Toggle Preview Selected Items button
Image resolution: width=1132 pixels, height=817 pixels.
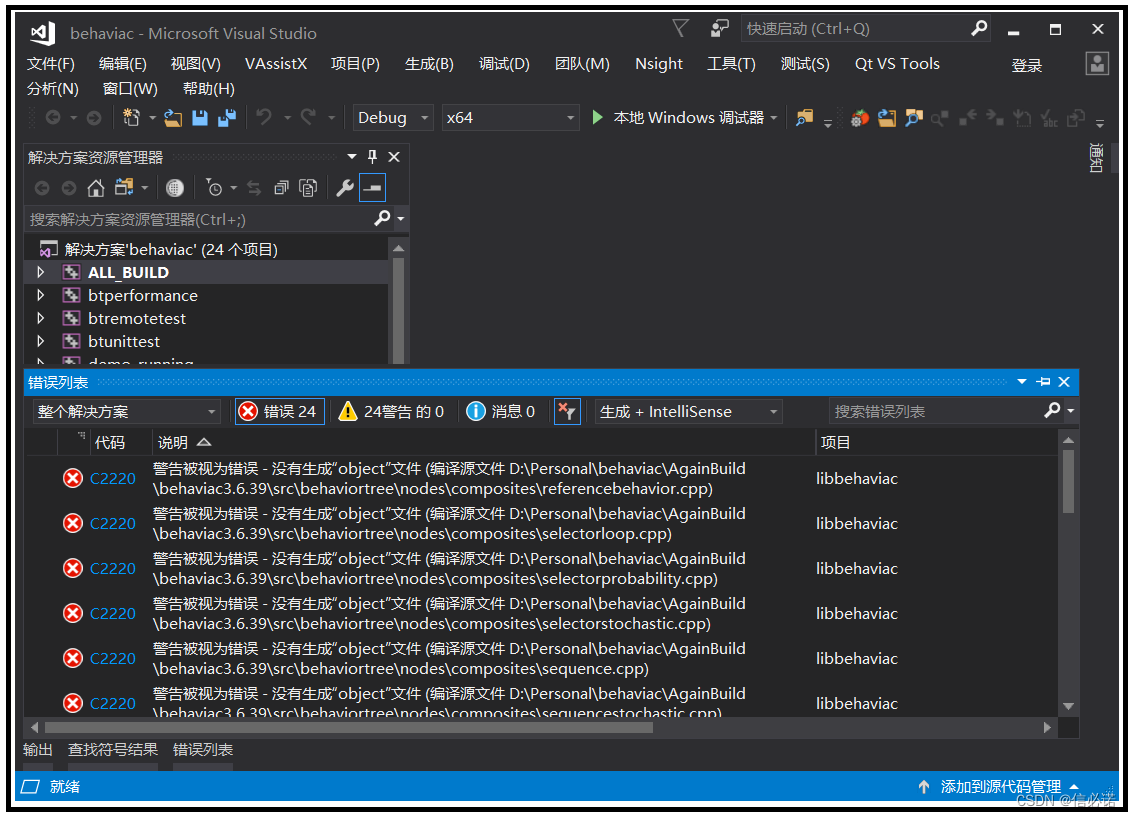(x=373, y=188)
